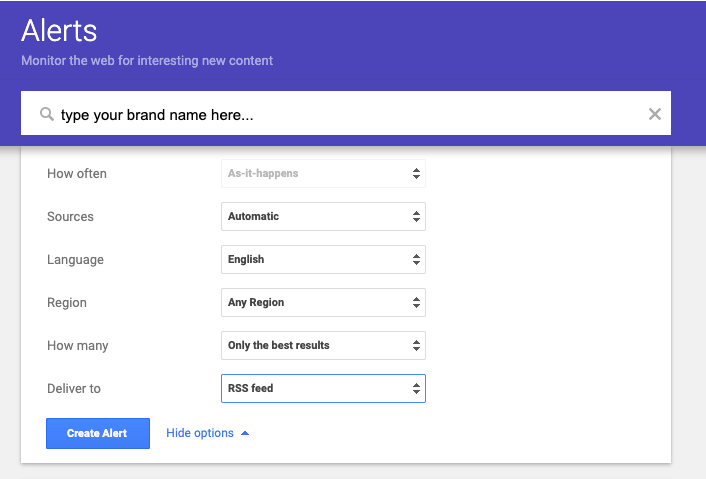The width and height of the screenshot is (706, 479).
Task: Select the Language label text
Action: click(x=75, y=259)
